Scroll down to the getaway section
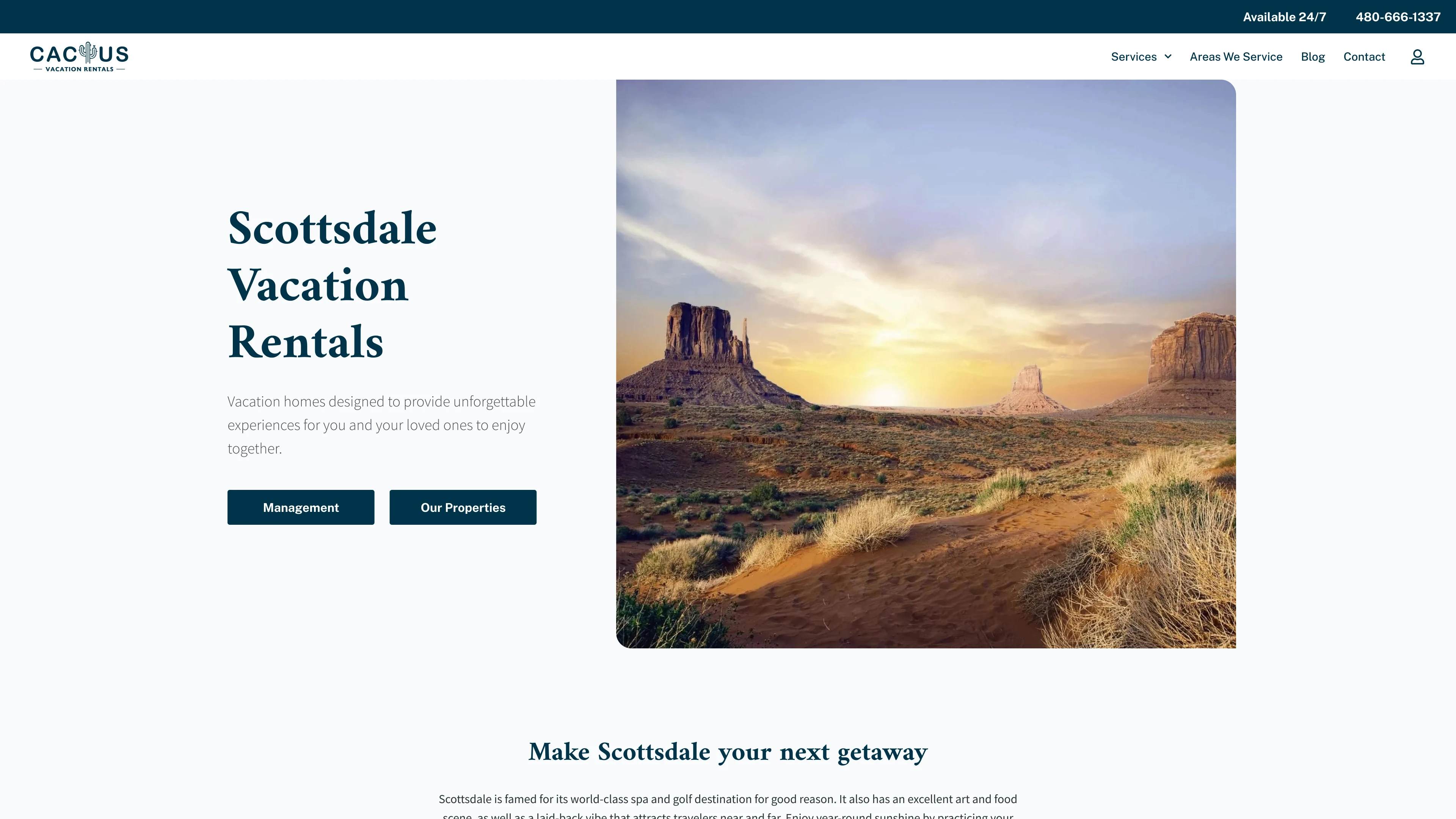The width and height of the screenshot is (1456, 819). pyautogui.click(x=728, y=752)
